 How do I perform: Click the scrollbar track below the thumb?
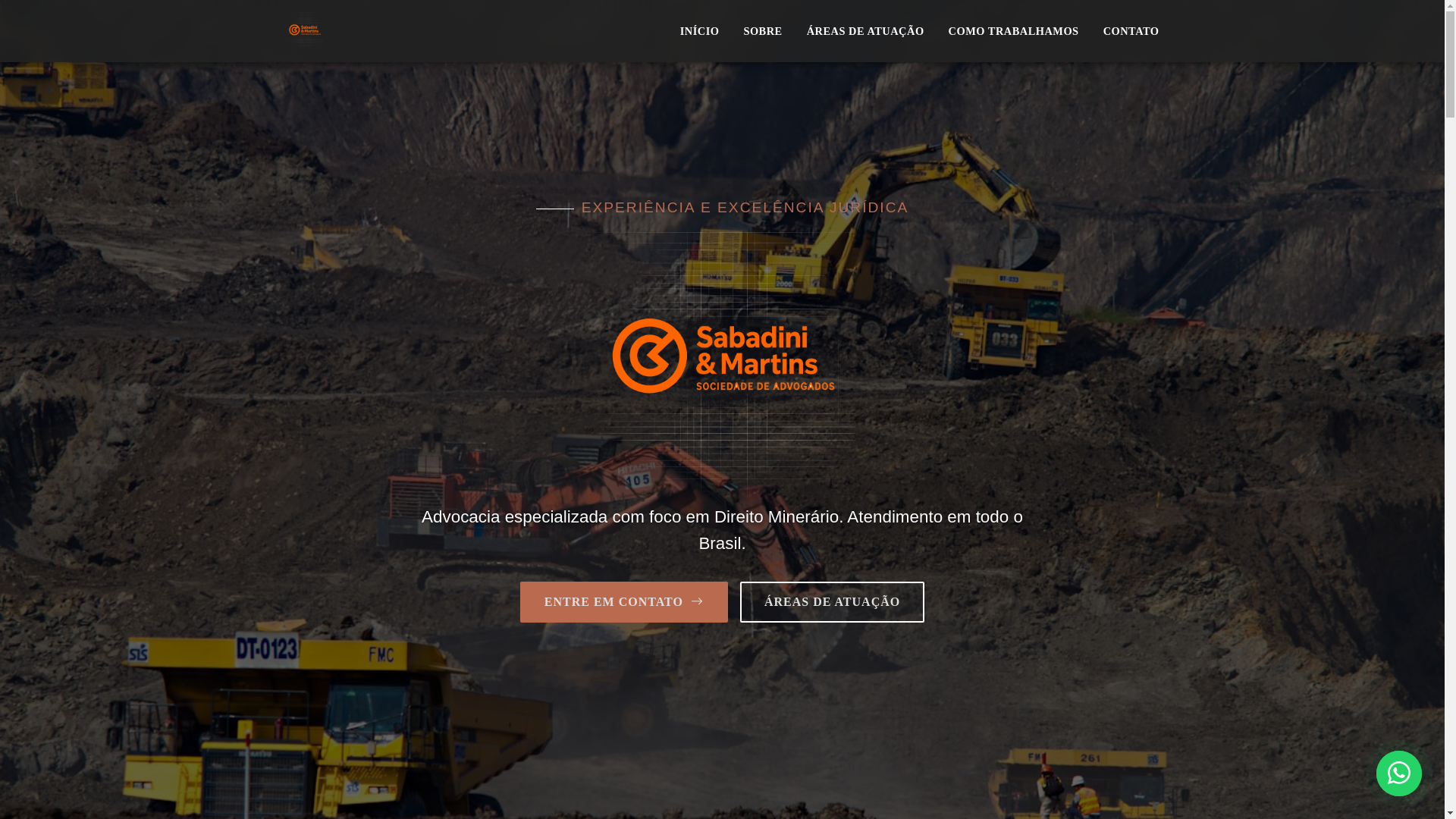[1450, 455]
